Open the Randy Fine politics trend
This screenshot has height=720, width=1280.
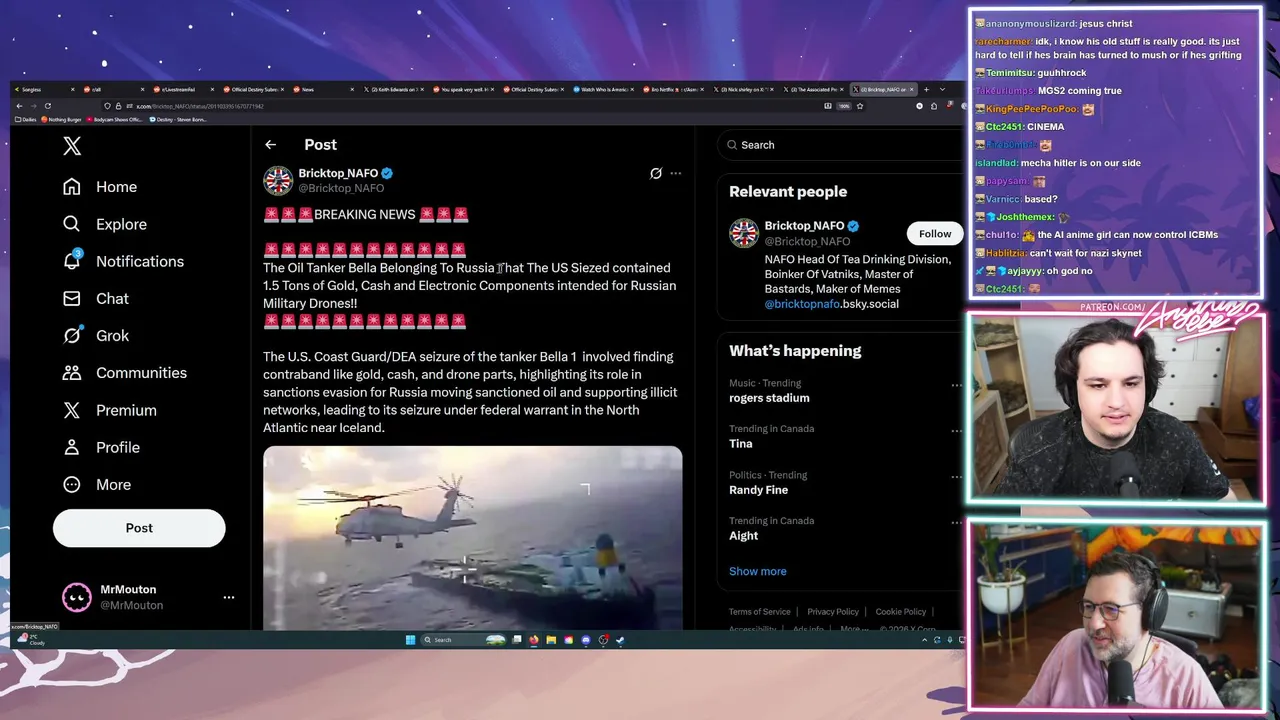pos(758,490)
